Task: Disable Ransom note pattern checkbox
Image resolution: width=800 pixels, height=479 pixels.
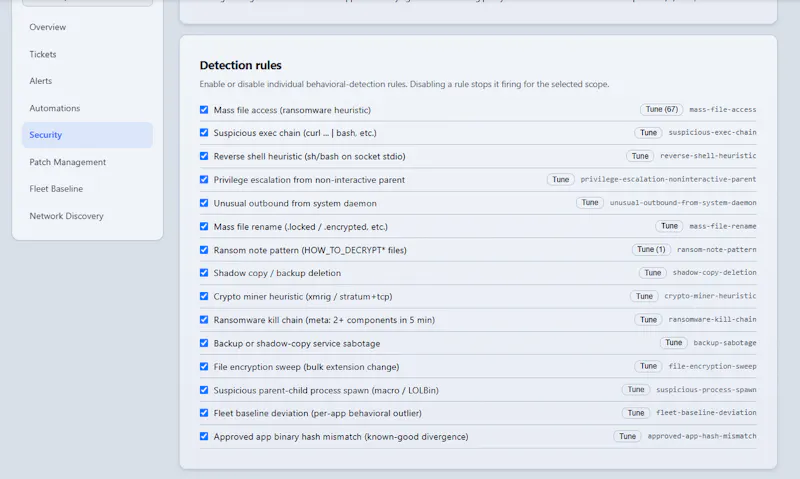Action: point(204,250)
